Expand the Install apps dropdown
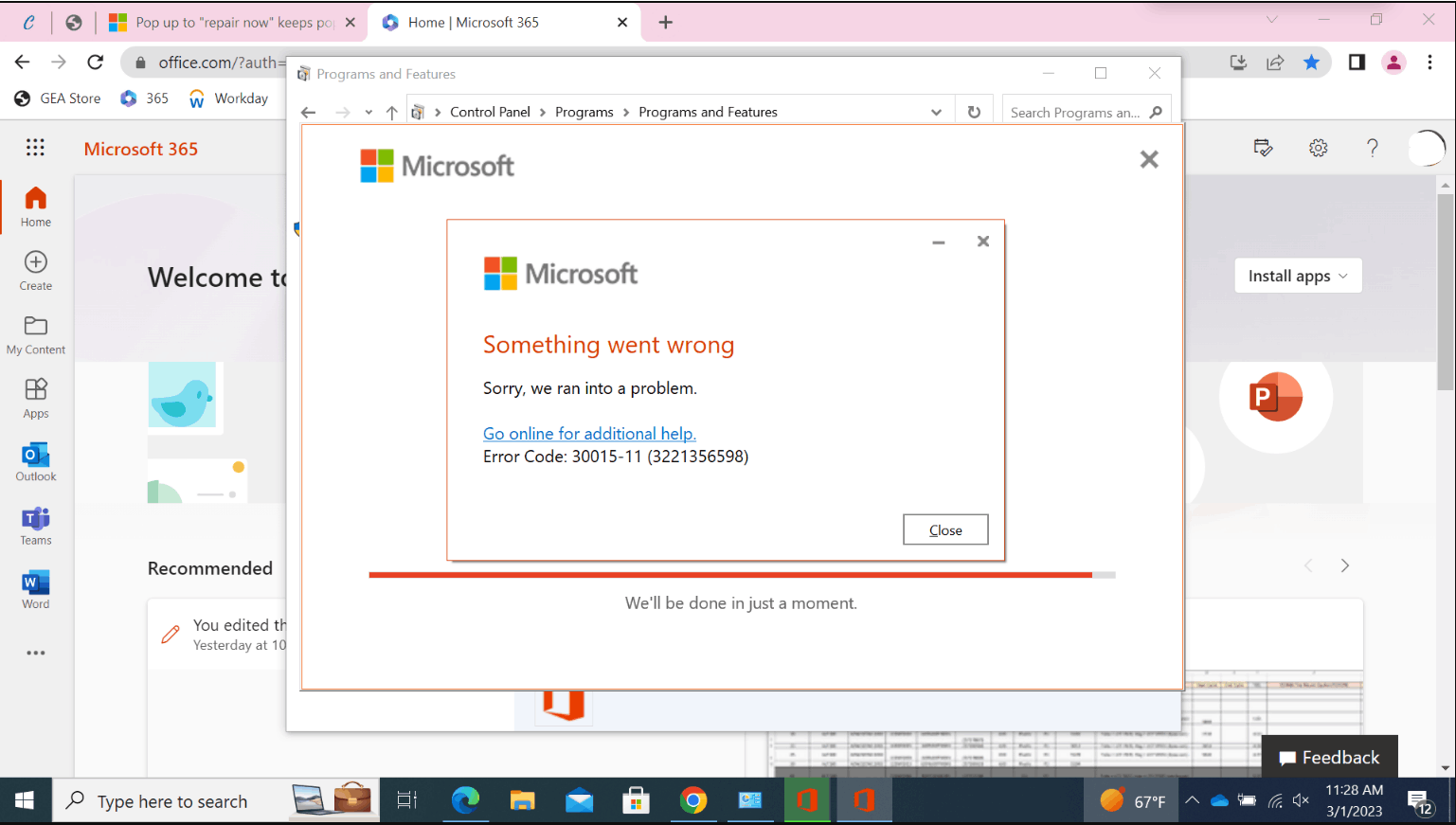Image resolution: width=1456 pixels, height=825 pixels. [1298, 276]
